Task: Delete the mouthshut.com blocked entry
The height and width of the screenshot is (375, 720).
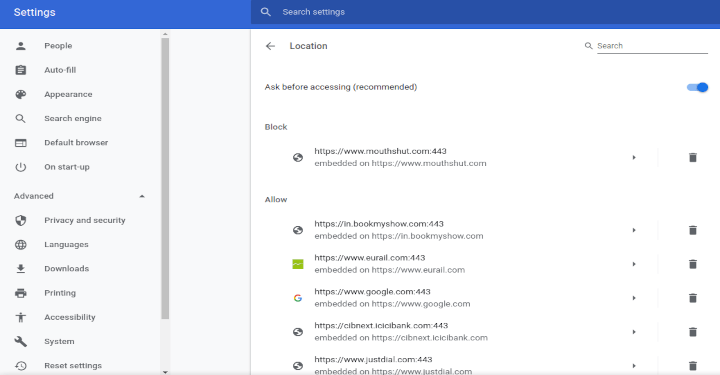Action: (693, 157)
